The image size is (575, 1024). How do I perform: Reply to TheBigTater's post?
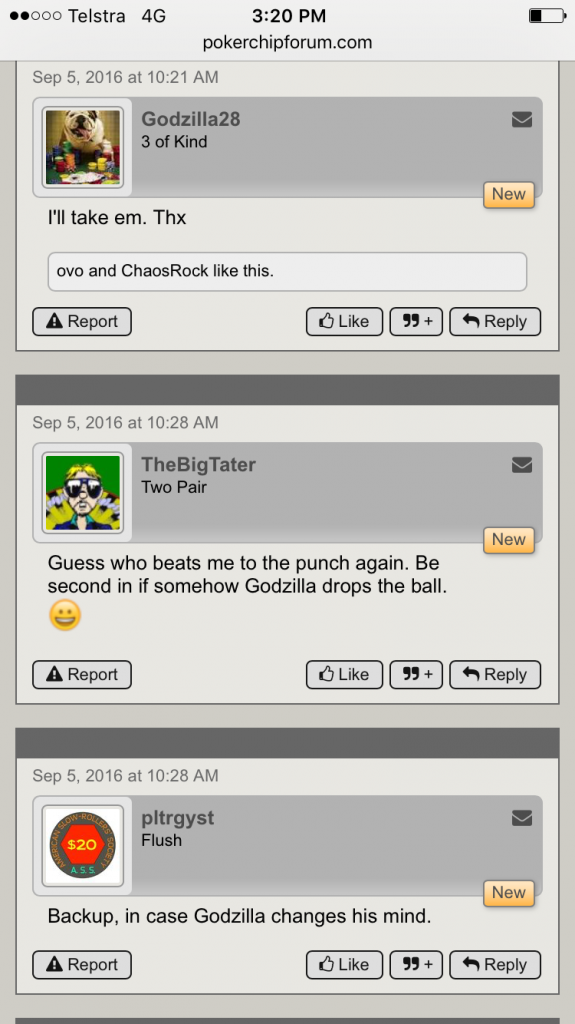pos(495,675)
